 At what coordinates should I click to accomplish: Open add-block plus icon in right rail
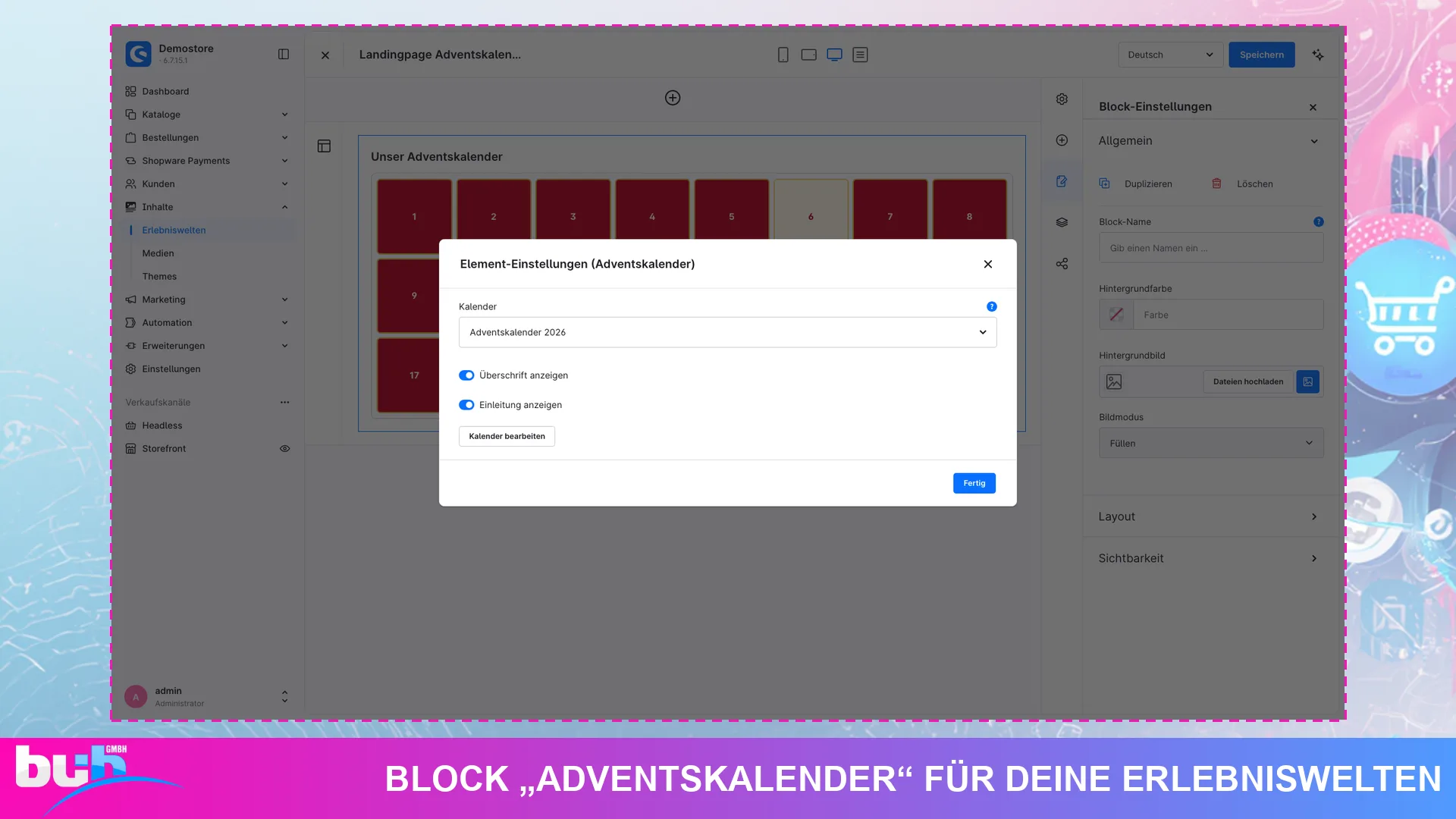point(1062,140)
